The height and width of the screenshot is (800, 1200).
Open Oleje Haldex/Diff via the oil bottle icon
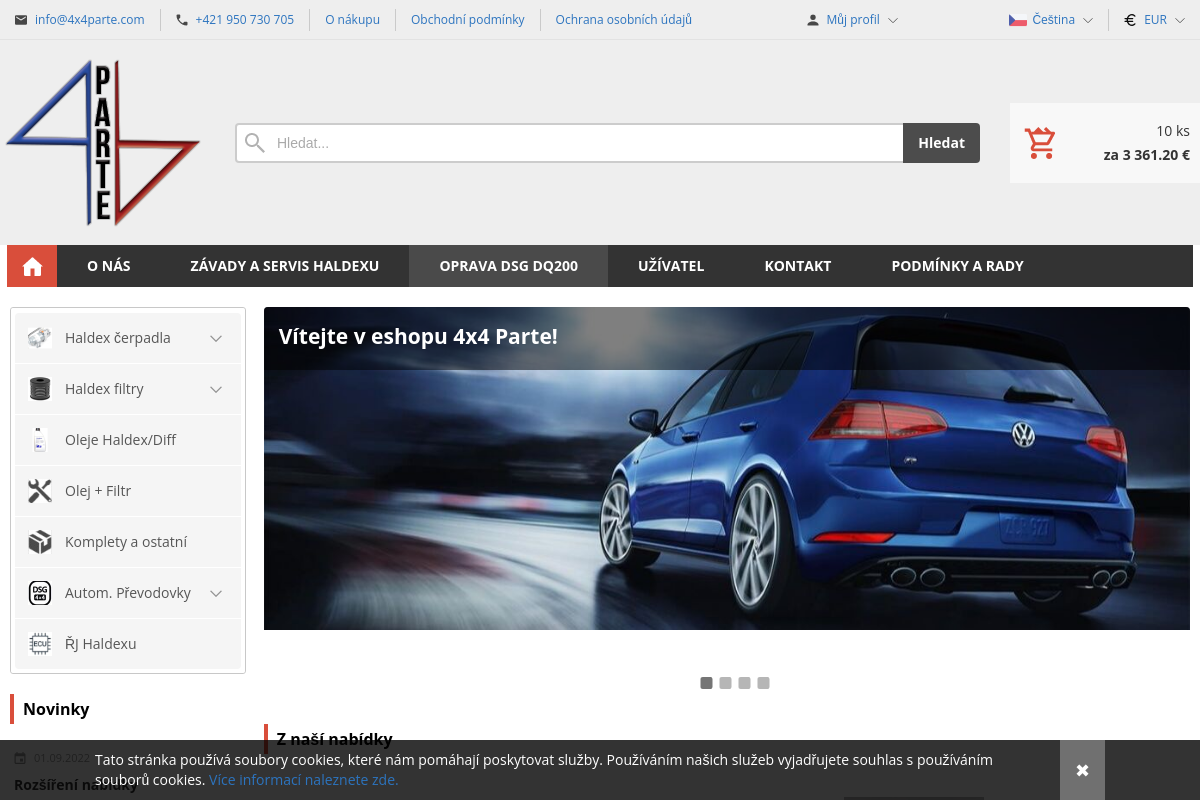[39, 439]
